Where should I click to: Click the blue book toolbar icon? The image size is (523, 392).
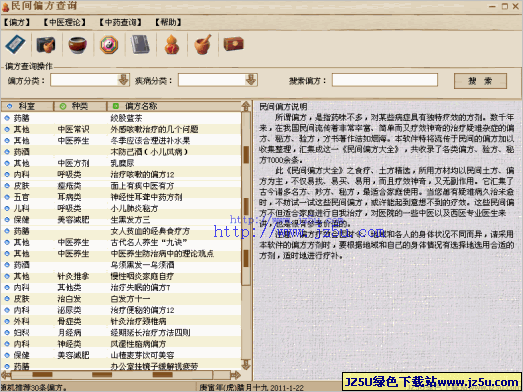point(15,44)
